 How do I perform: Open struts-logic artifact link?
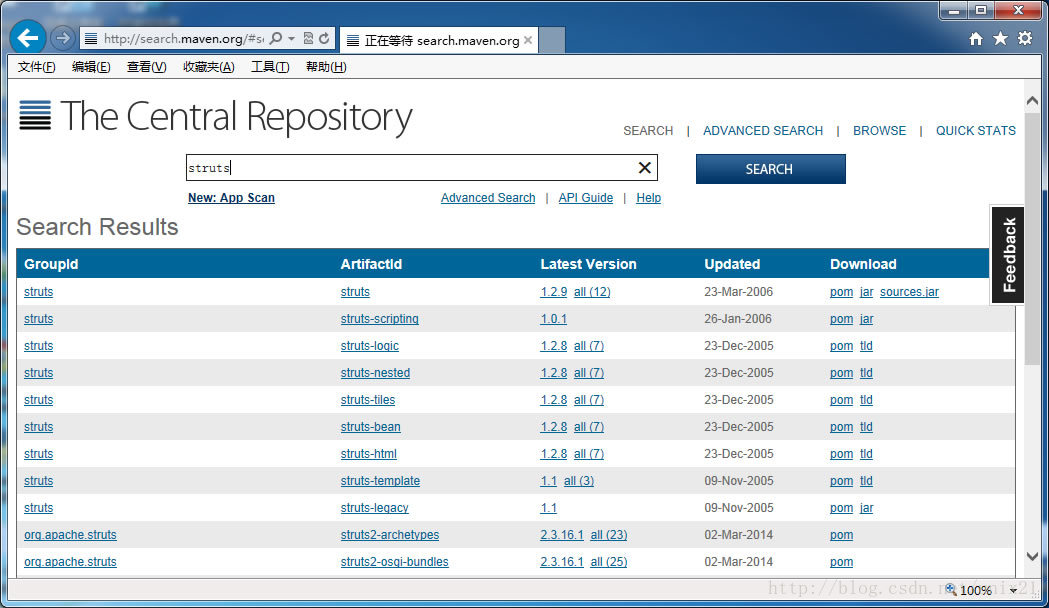pos(369,346)
